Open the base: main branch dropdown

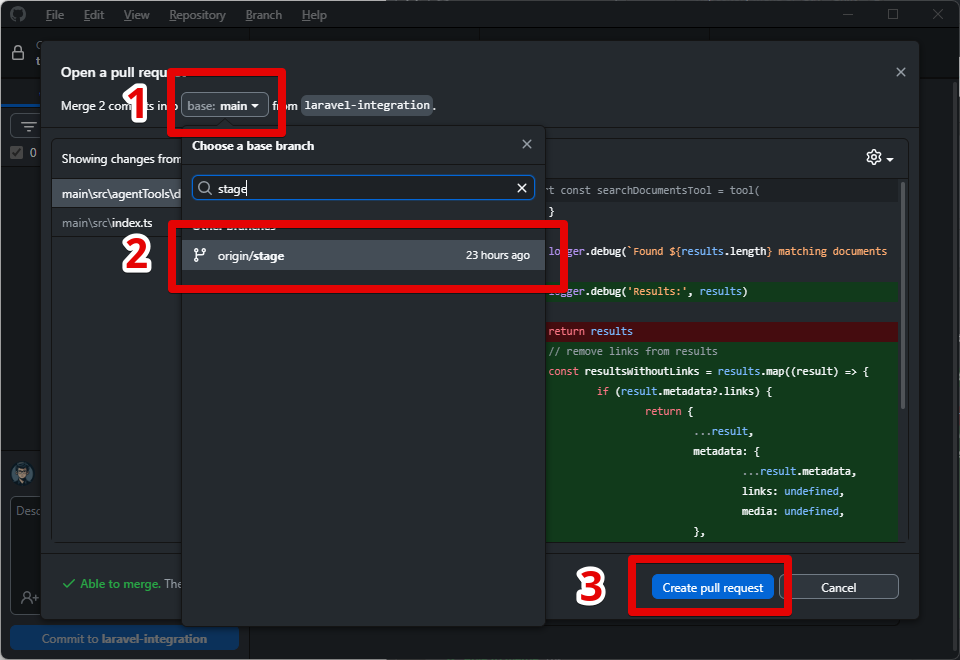click(224, 104)
